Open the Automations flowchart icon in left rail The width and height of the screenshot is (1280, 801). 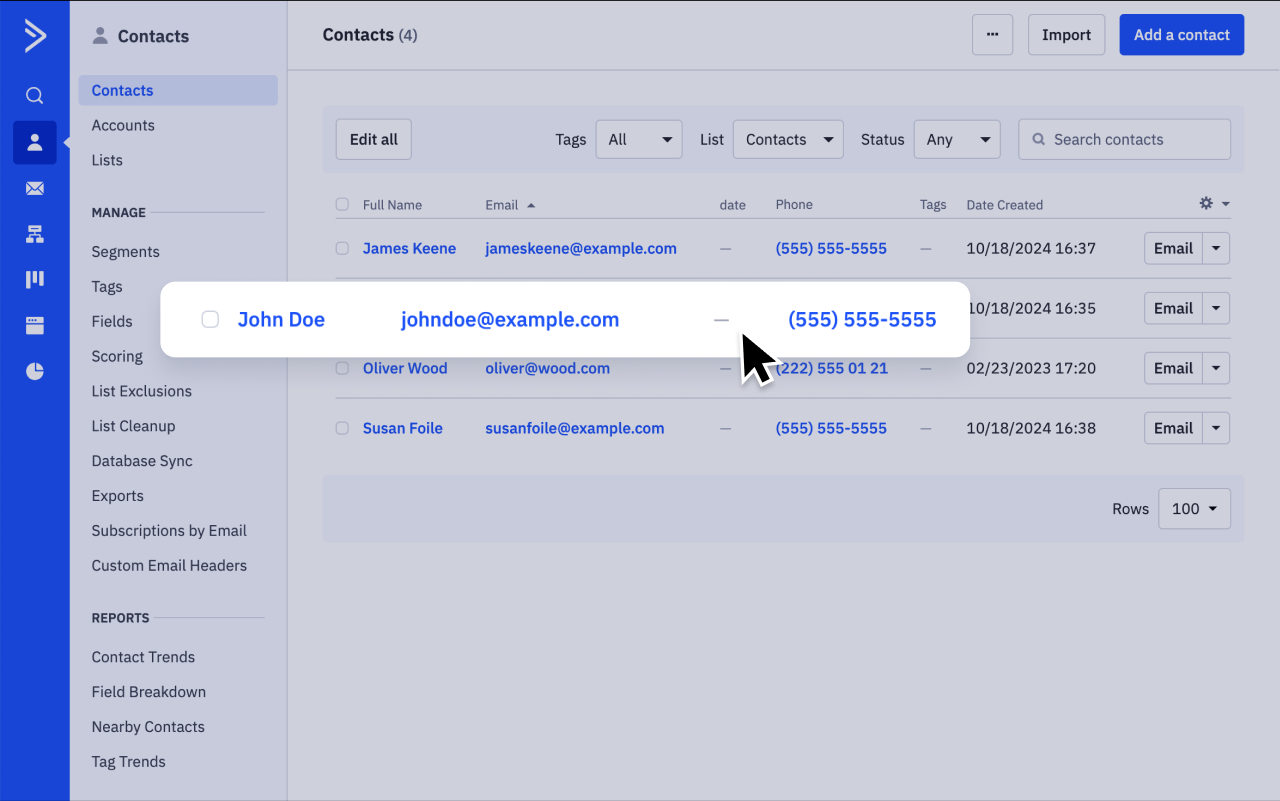[x=35, y=234]
